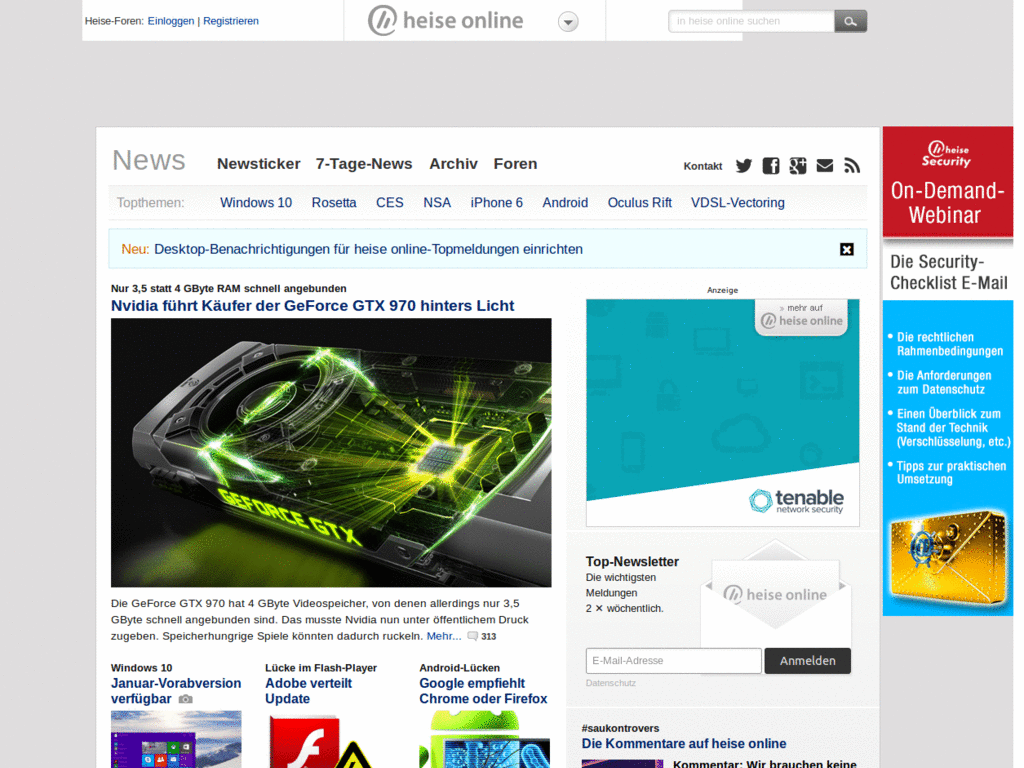Click the email envelope icon in header
Image resolution: width=1024 pixels, height=768 pixels.
[825, 166]
